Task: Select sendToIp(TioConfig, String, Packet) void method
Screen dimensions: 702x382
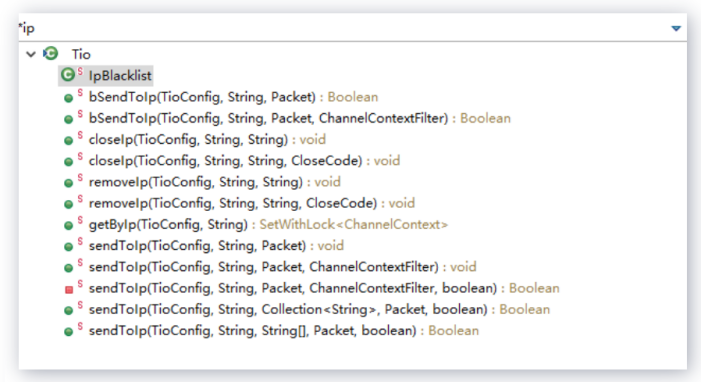Action: tap(216, 245)
